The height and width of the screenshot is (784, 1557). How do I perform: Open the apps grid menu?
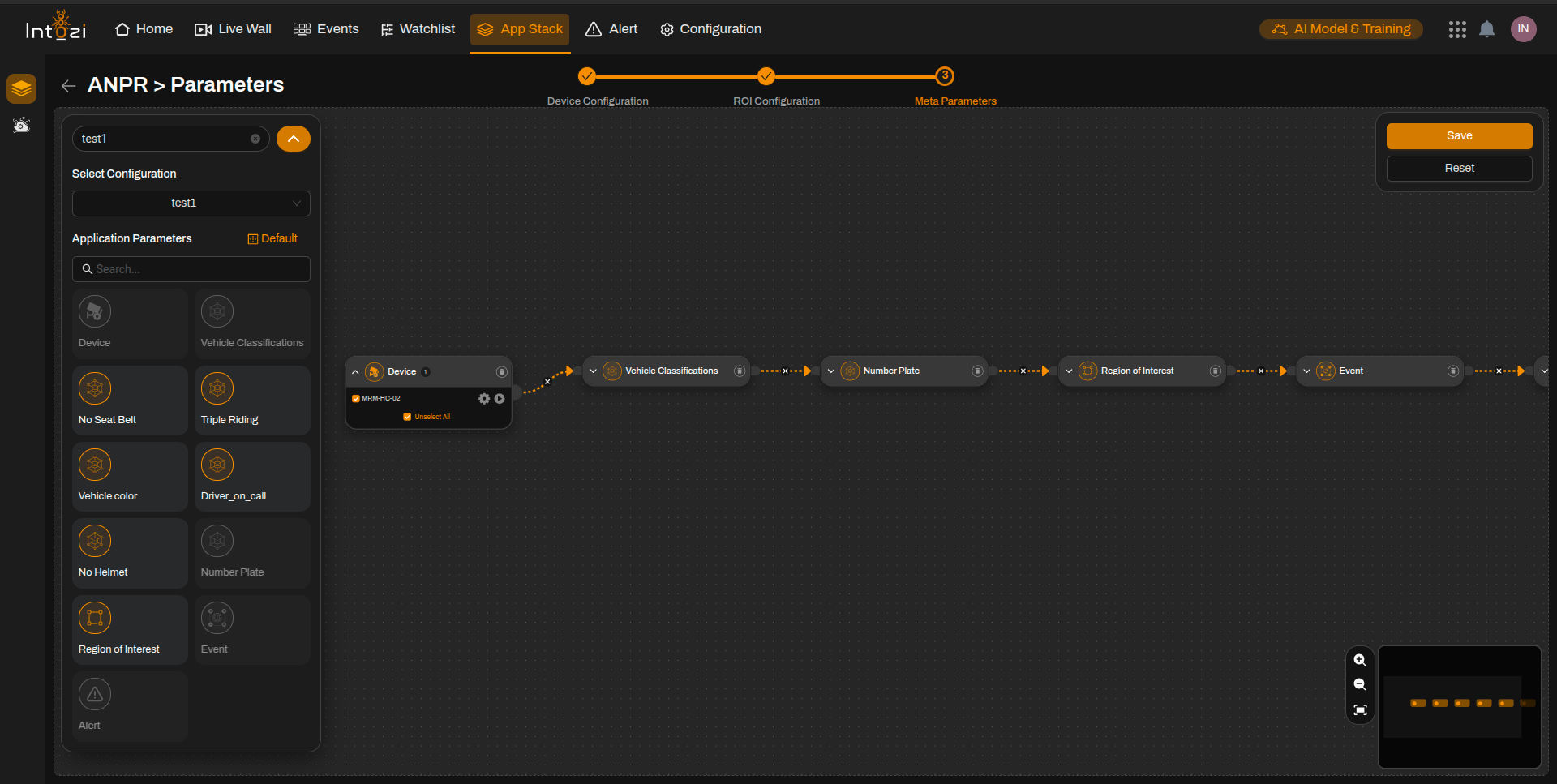[x=1457, y=29]
